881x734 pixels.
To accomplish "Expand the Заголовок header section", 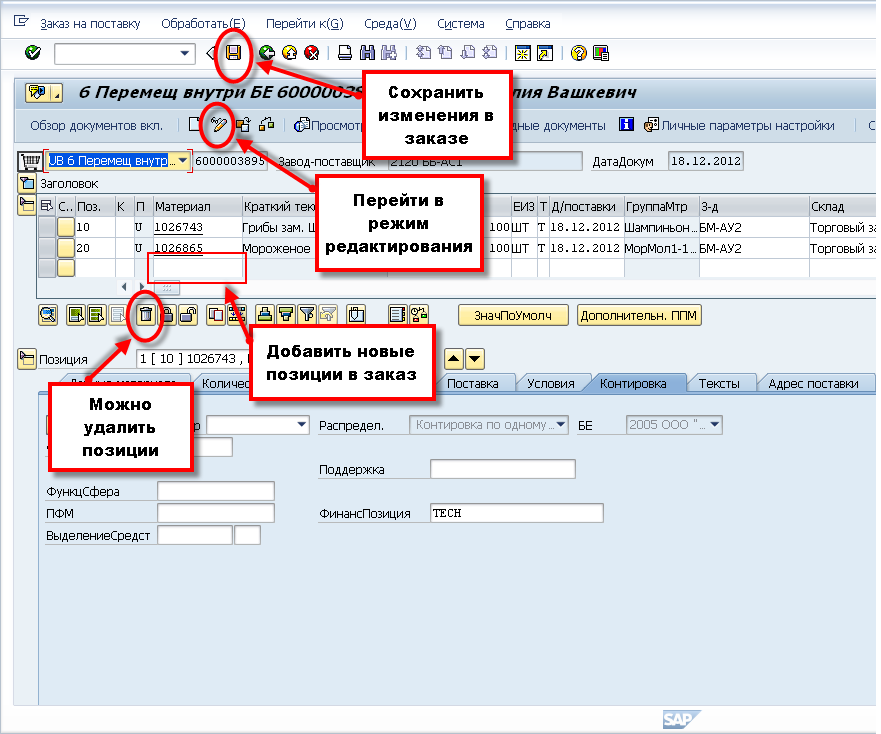I will (x=26, y=183).
